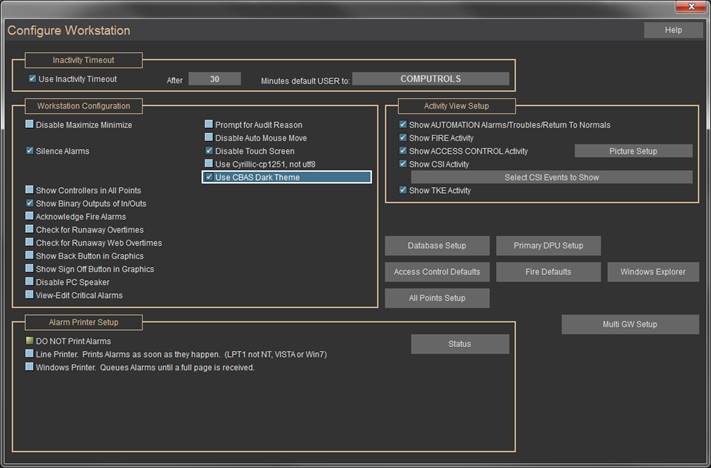Click the alarm printer Status button

460,344
